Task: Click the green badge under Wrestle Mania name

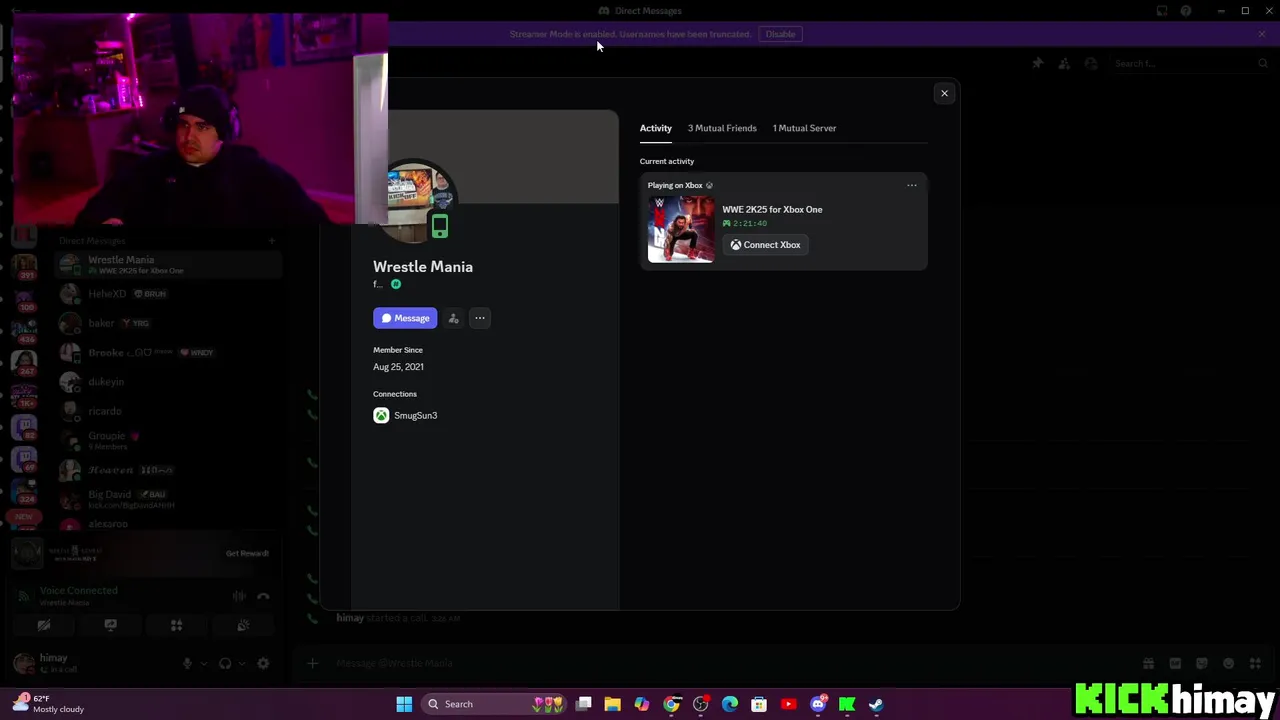Action: [396, 285]
